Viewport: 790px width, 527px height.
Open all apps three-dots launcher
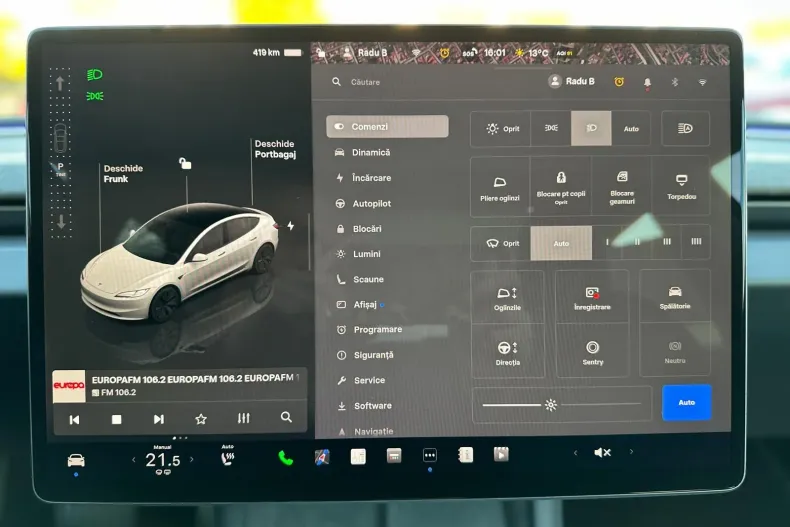(x=429, y=455)
